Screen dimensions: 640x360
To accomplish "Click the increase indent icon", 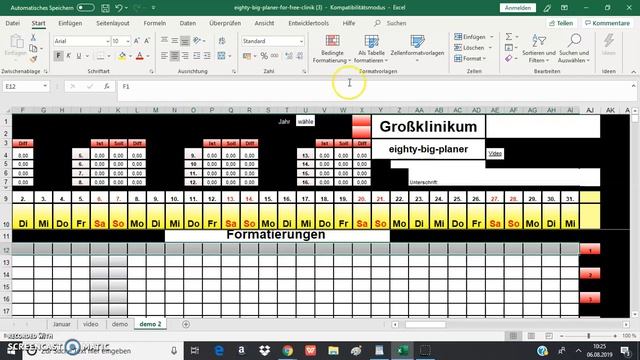I will point(207,56).
